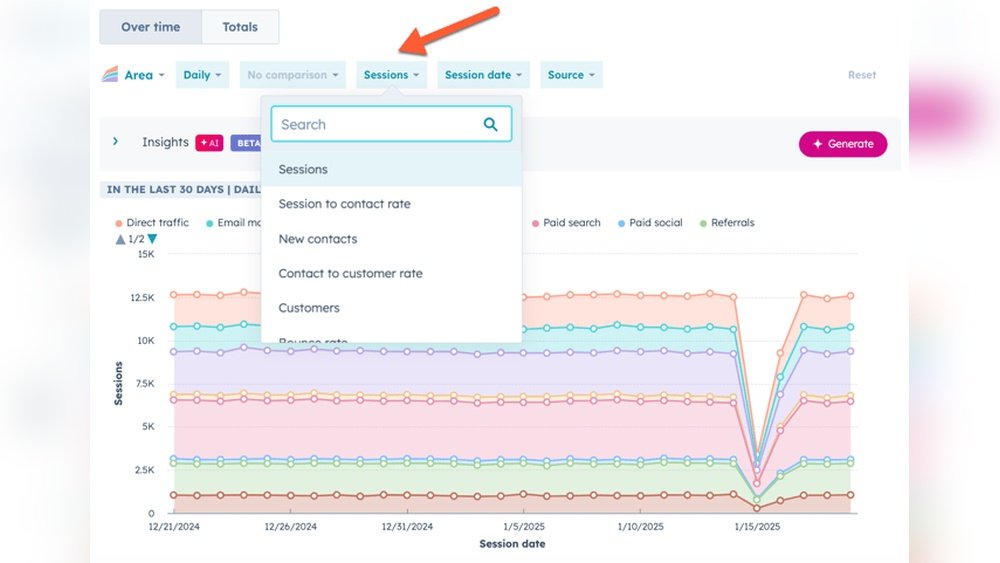Go to previous legend page with up triangle
The image size is (1000, 563).
(x=121, y=239)
